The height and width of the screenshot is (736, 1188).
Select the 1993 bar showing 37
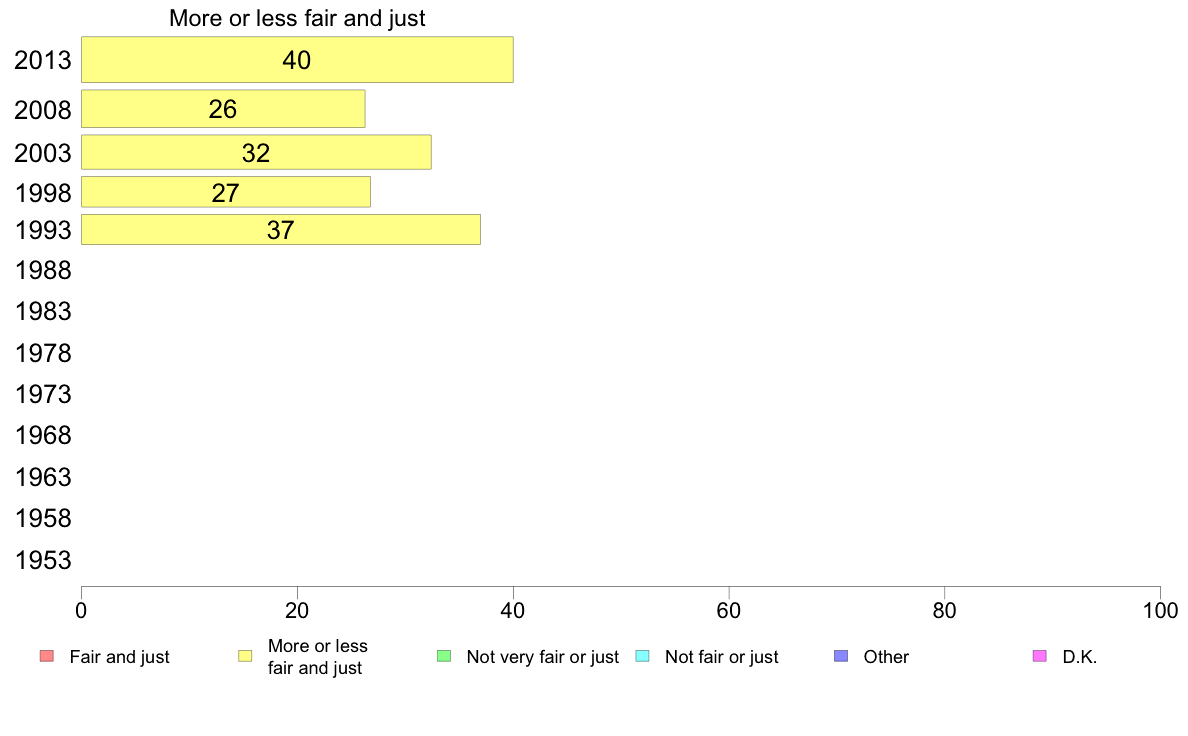click(280, 230)
